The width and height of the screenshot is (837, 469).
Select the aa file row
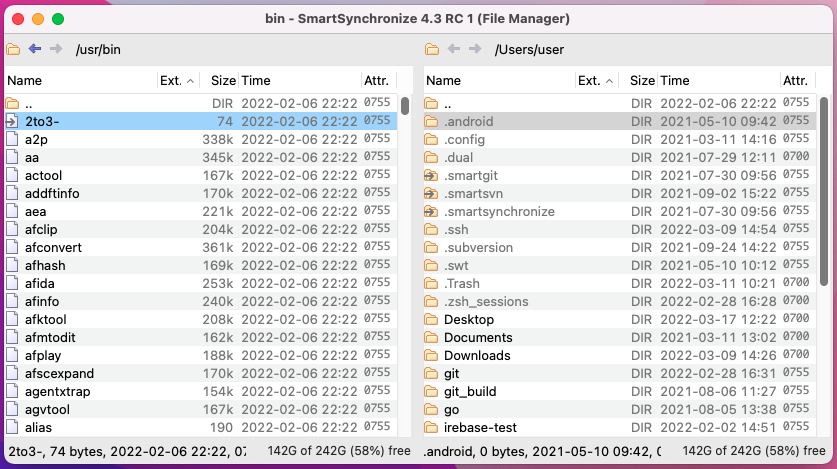click(201, 157)
